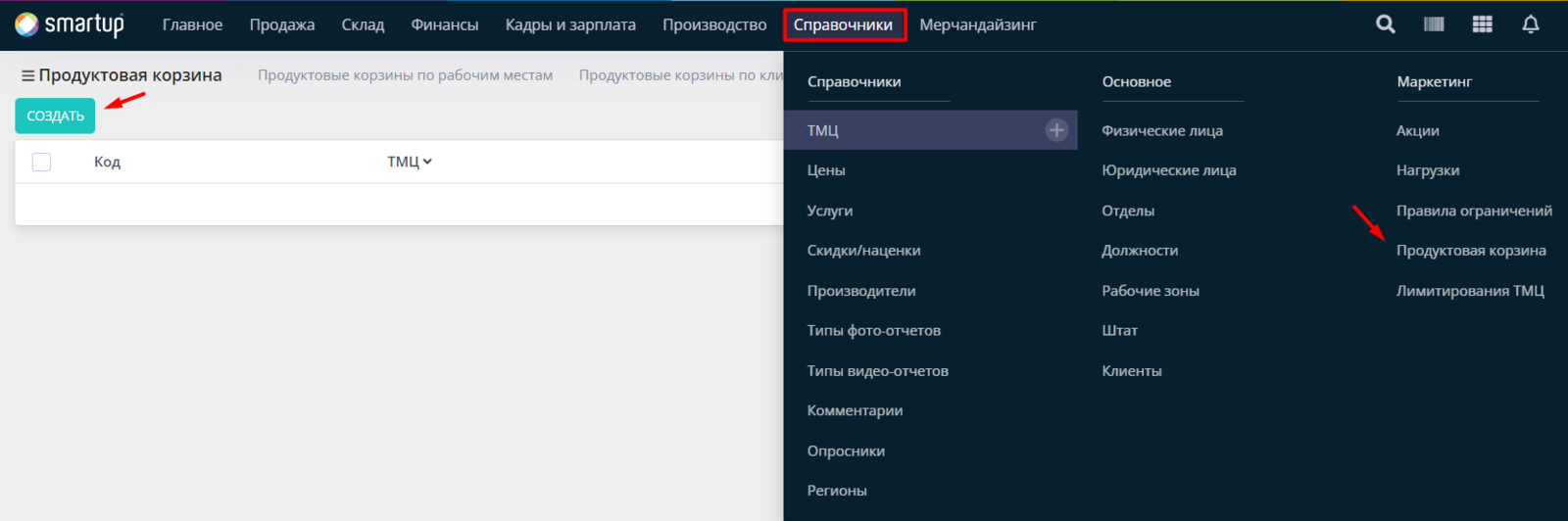
Task: Open Цены reference
Action: pos(826,170)
